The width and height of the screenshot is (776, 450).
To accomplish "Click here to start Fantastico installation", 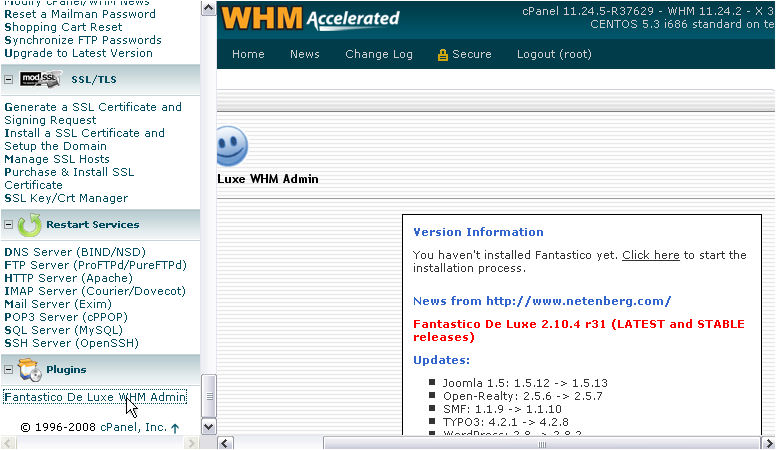I will [x=650, y=255].
